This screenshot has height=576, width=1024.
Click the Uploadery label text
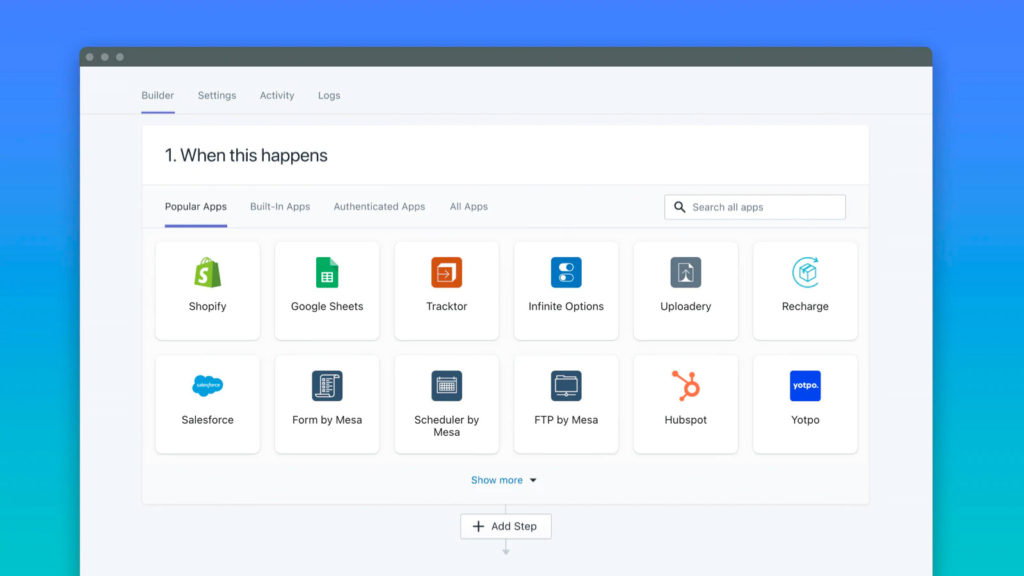[686, 306]
